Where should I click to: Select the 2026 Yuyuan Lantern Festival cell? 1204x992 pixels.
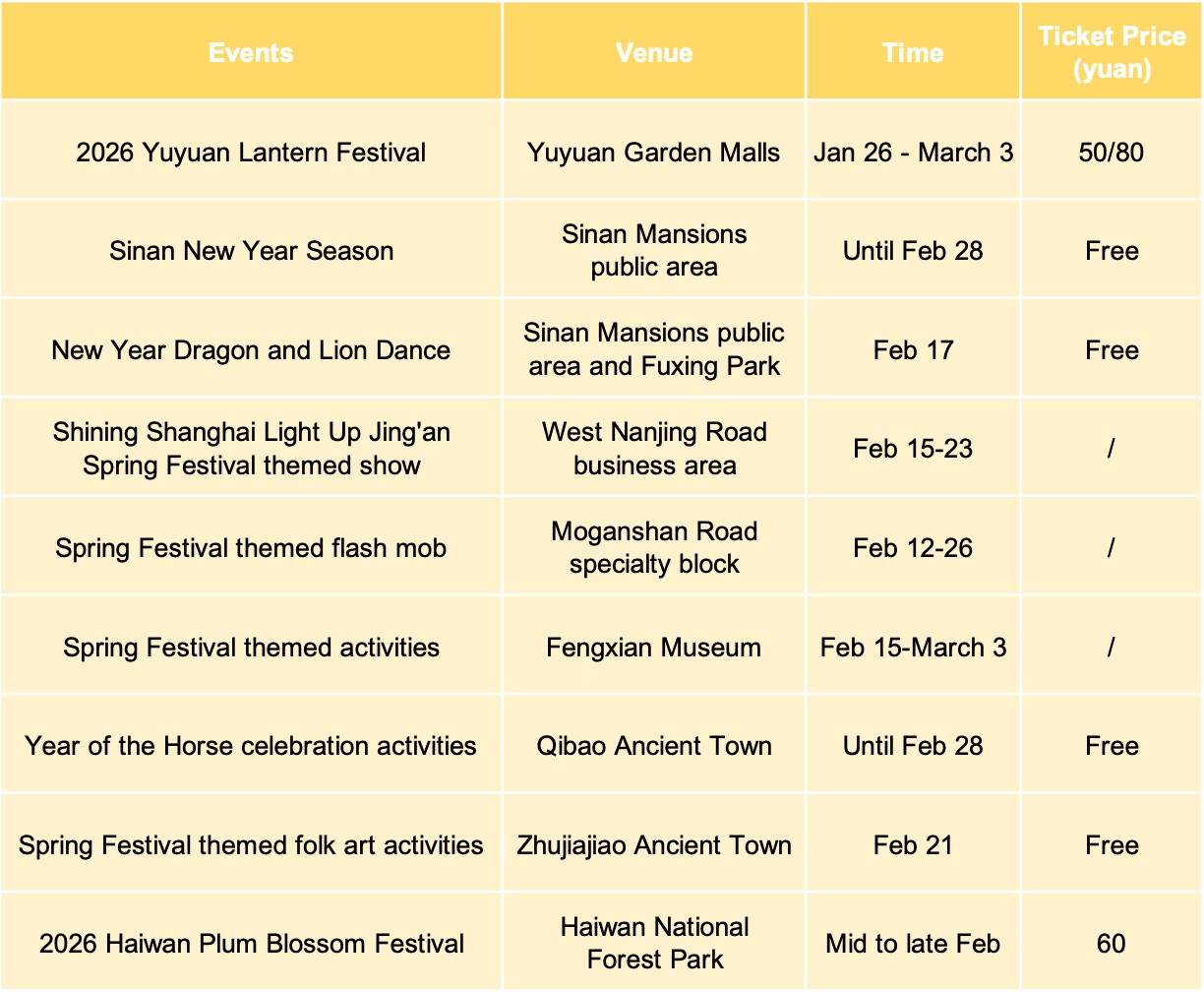(251, 153)
